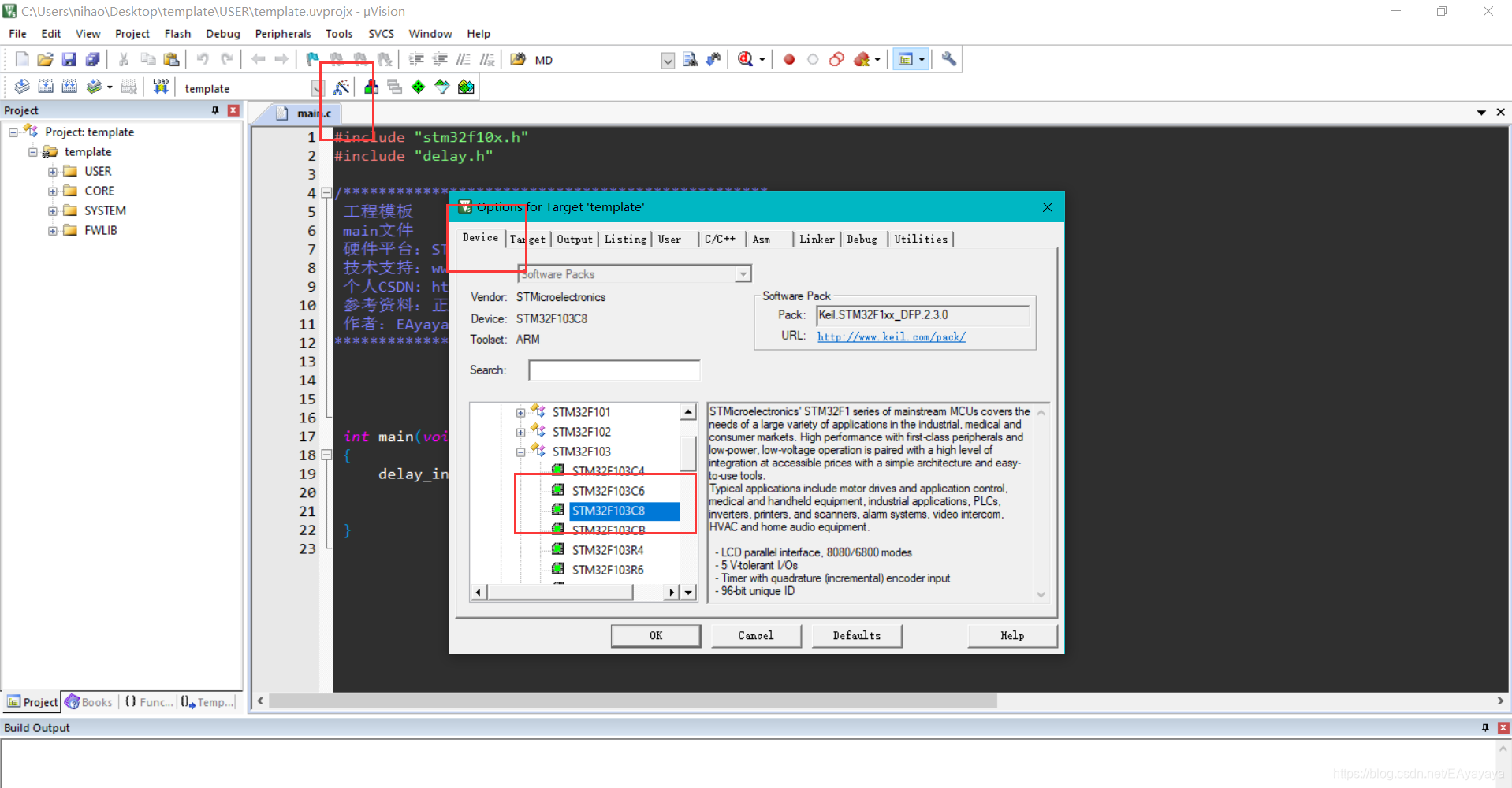Click Cancel in Options dialog
The image size is (1512, 788).
[x=756, y=636]
